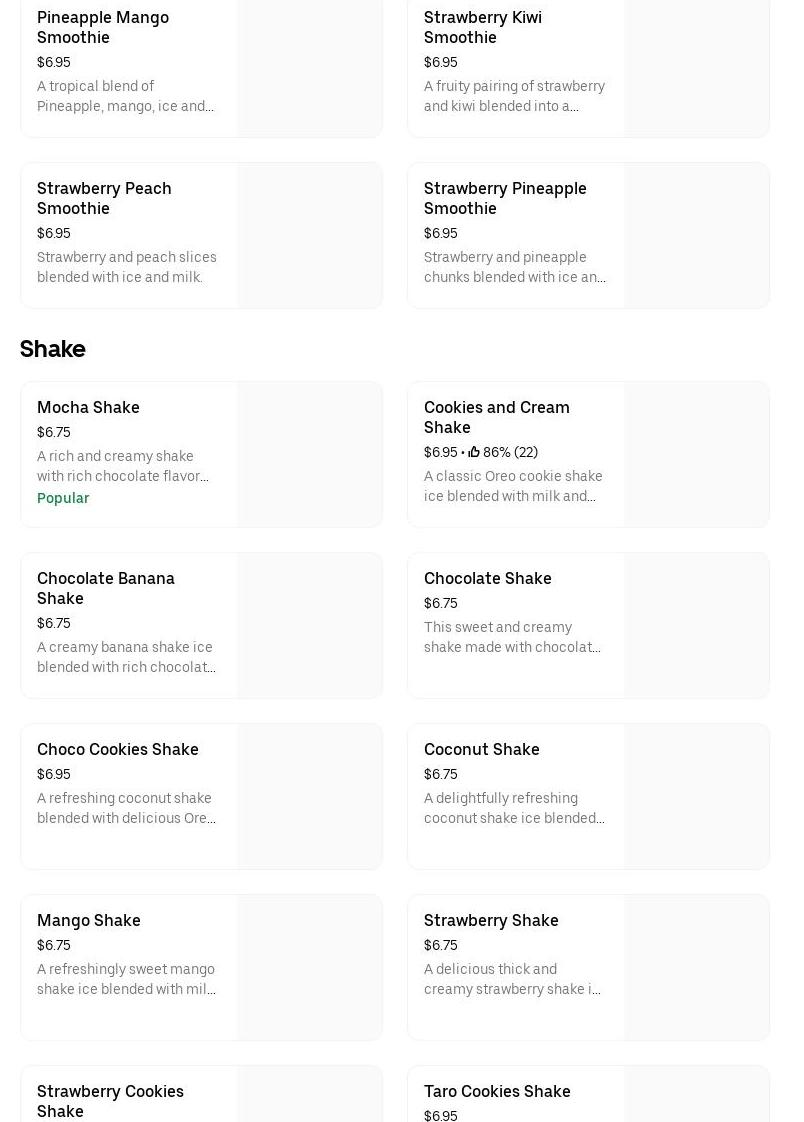The image size is (804, 1122).
Task: Open Pineapple Mango Smoothie
Action: pyautogui.click(x=102, y=27)
